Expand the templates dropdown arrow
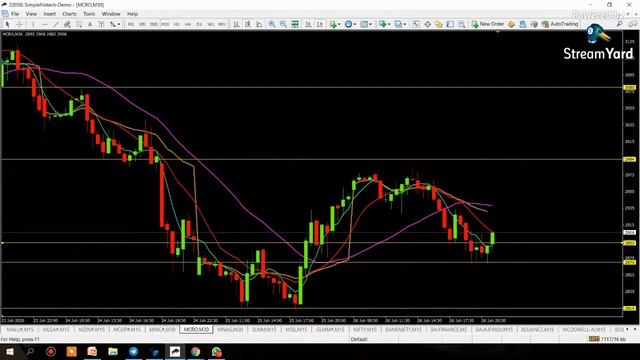The image size is (640, 360). coord(371,24)
